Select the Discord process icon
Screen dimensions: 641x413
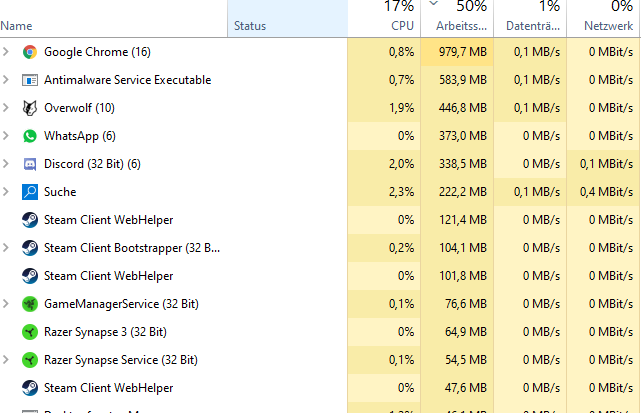click(30, 164)
